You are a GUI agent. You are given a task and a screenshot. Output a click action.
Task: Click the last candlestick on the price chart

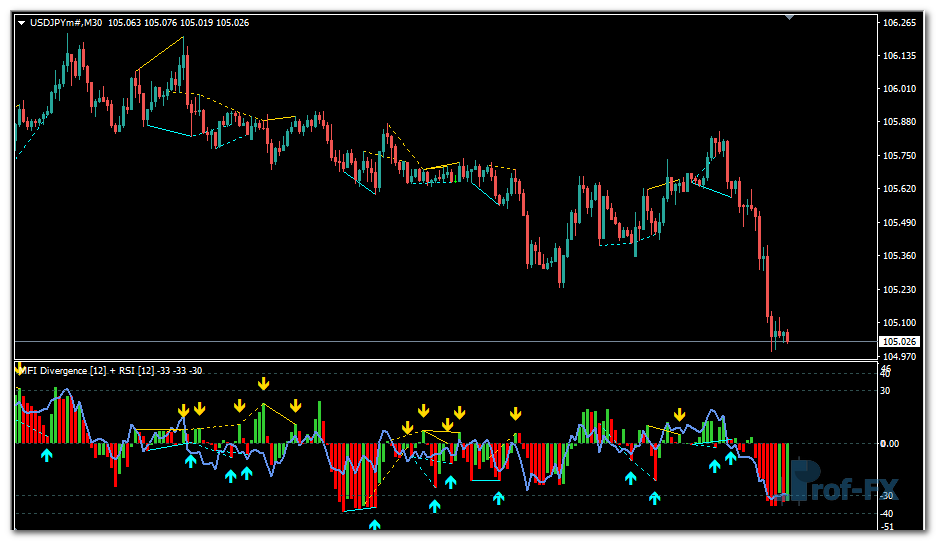787,336
